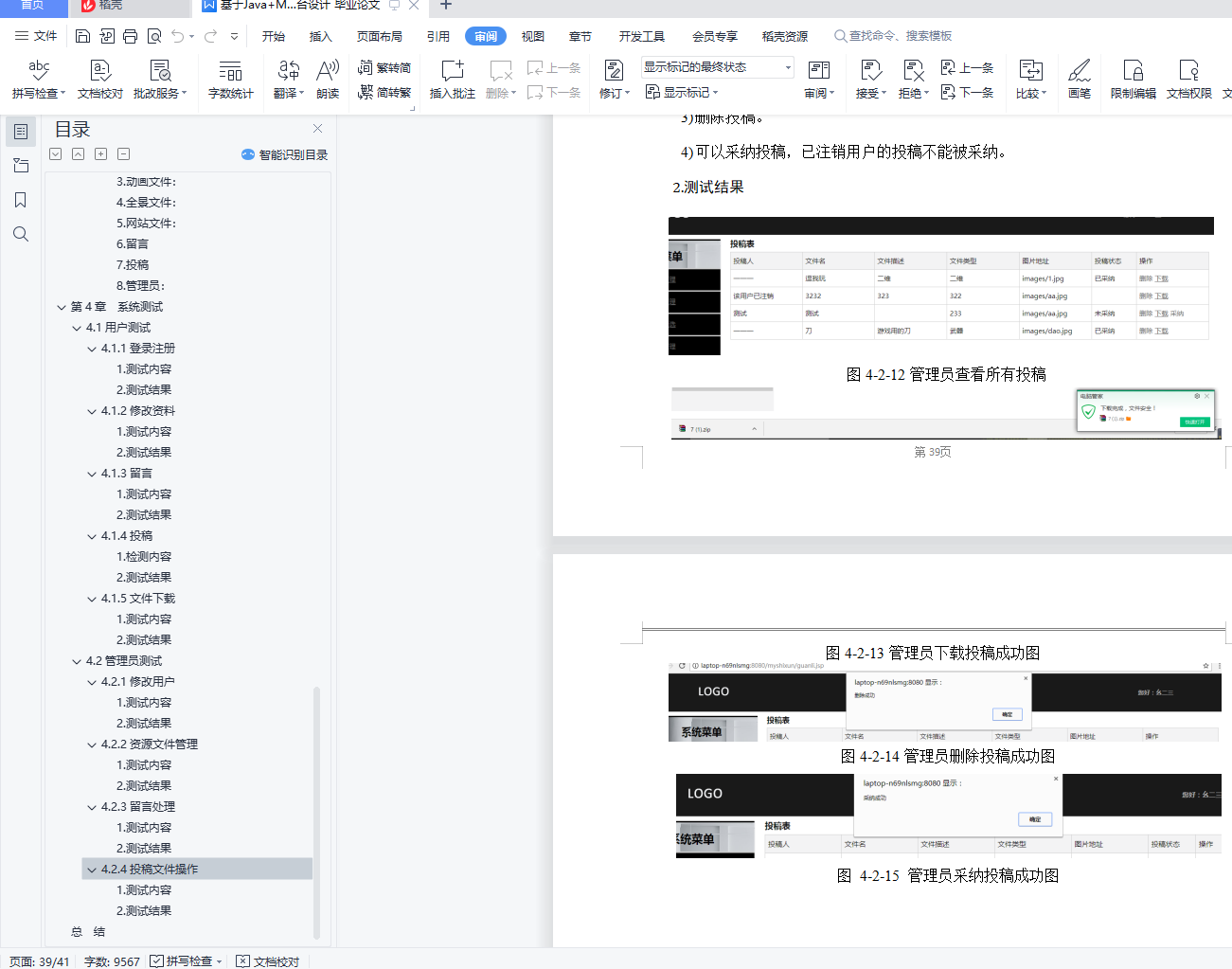The image size is (1232, 969).
Task: Go to previous revision via 上一条 beside 拒绝
Action: pyautogui.click(x=967, y=67)
